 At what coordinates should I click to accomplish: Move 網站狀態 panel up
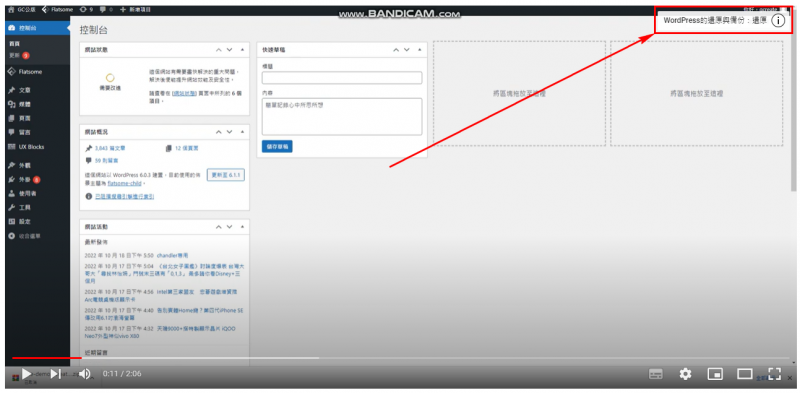click(x=218, y=50)
